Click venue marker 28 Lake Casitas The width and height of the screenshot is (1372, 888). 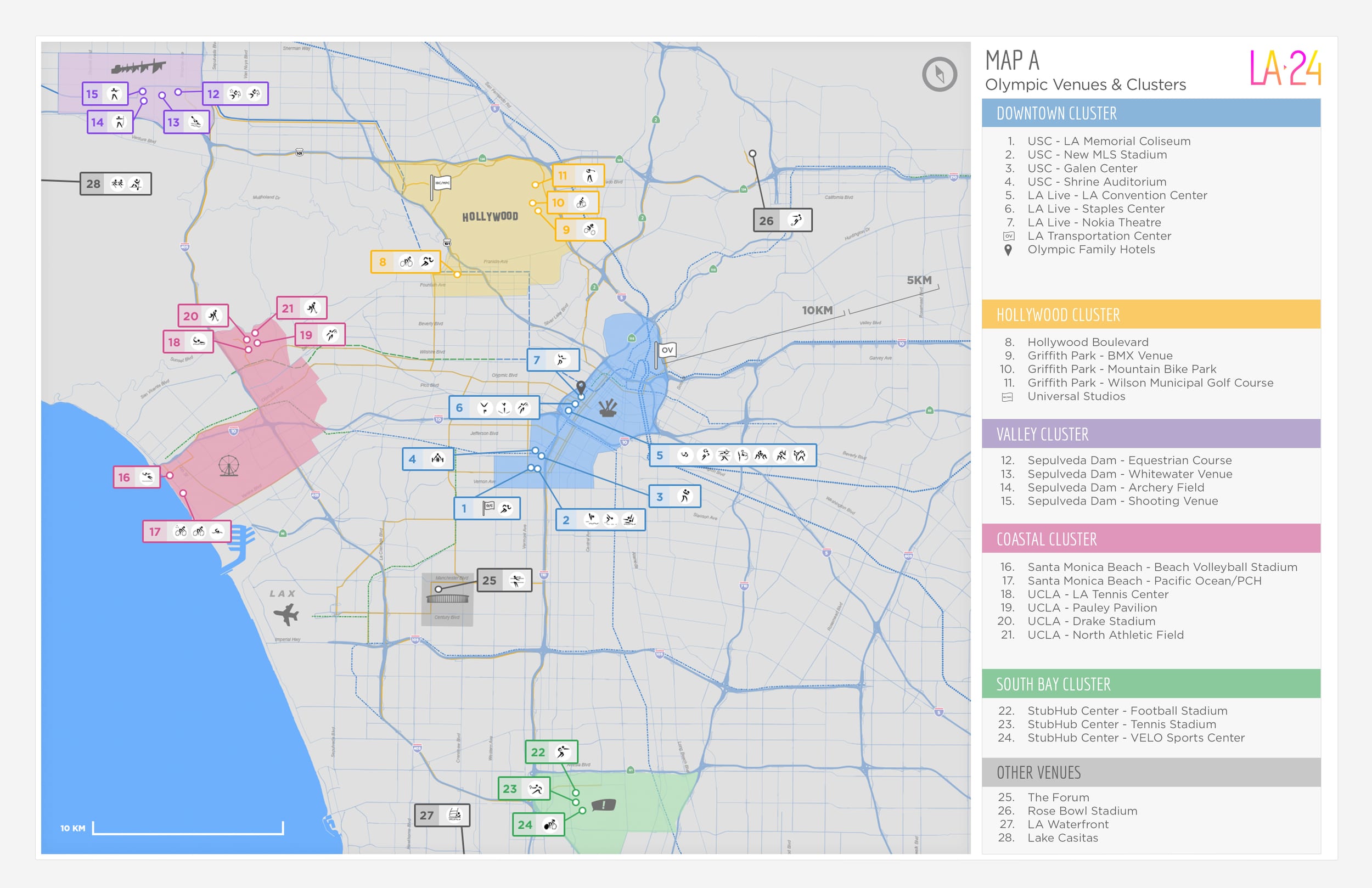(115, 184)
